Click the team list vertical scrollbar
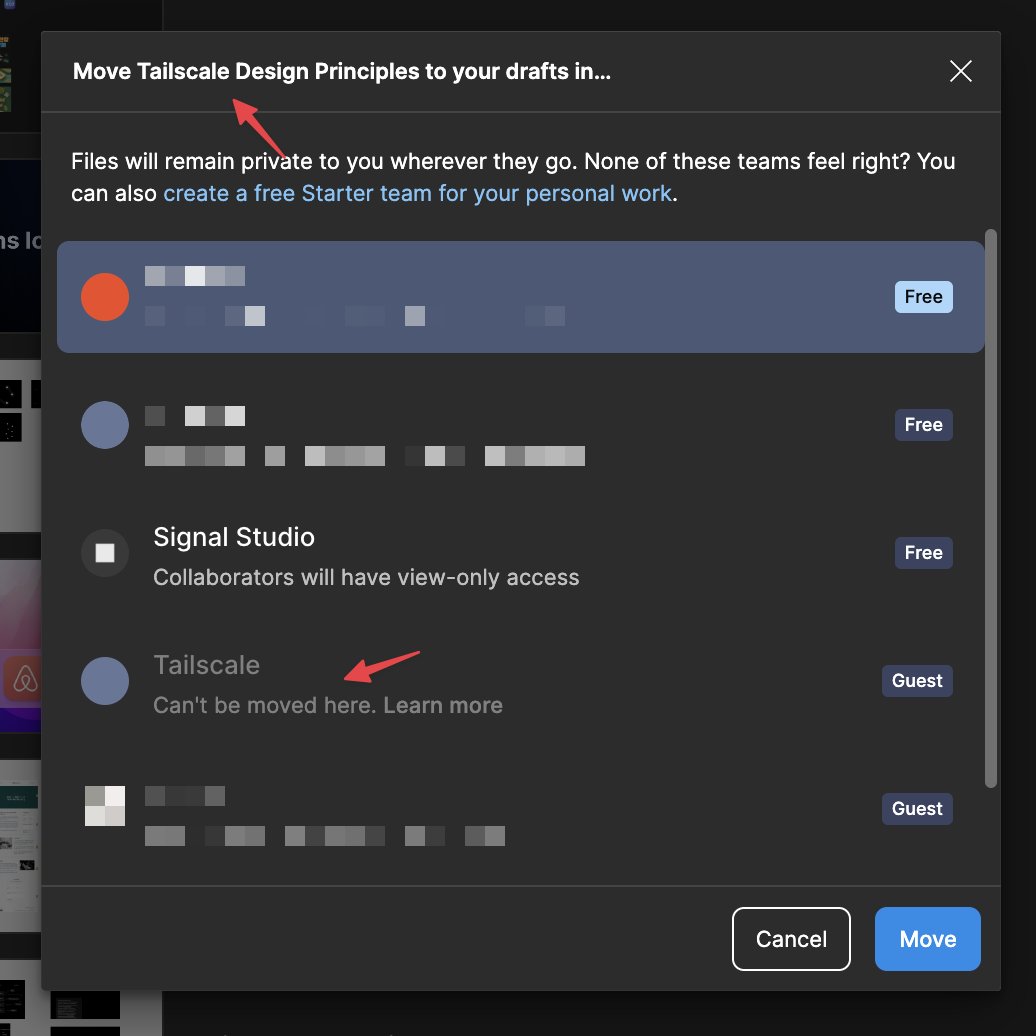Viewport: 1036px width, 1036px height. coord(990,508)
